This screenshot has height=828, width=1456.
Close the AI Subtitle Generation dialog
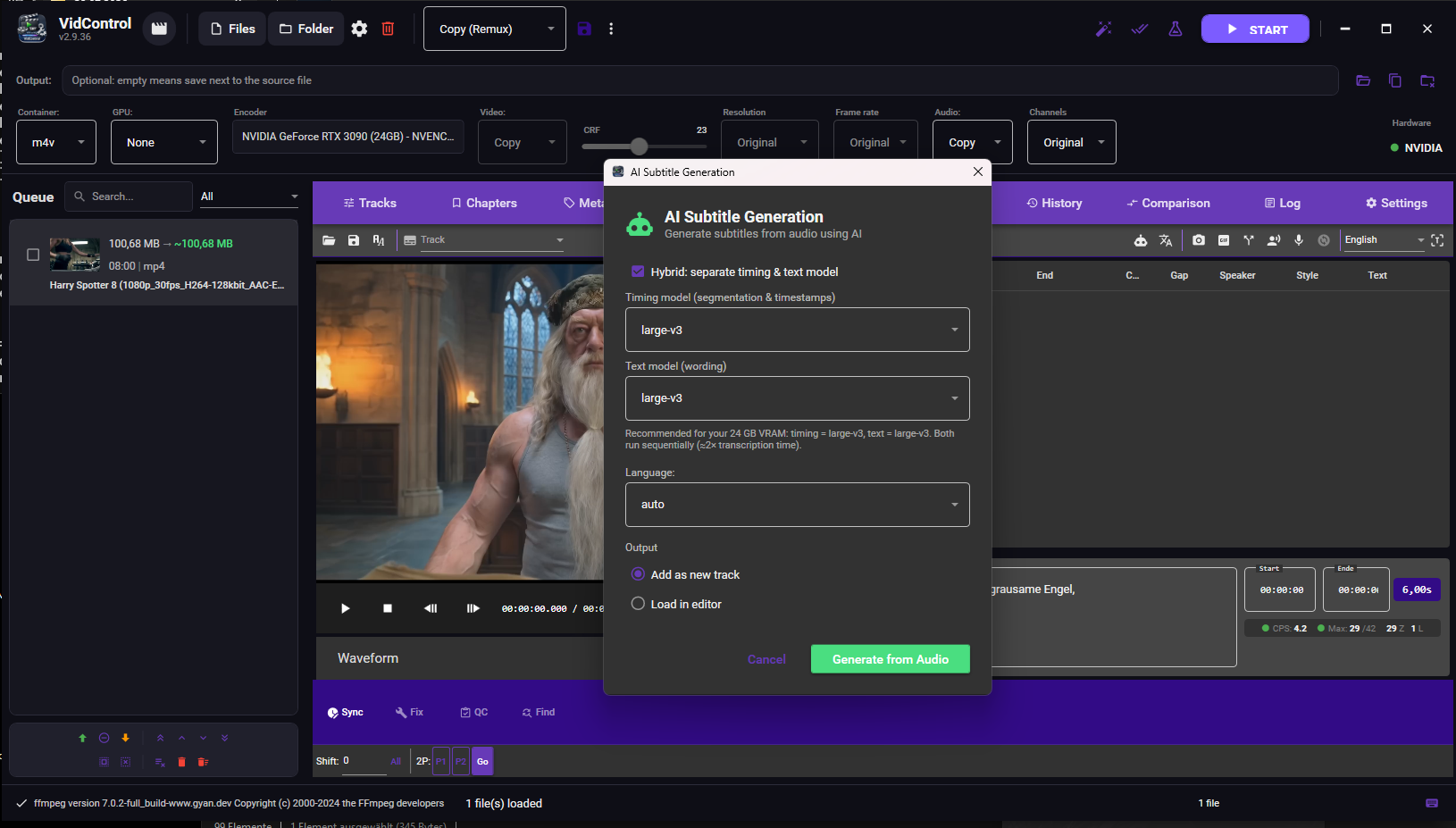click(978, 171)
